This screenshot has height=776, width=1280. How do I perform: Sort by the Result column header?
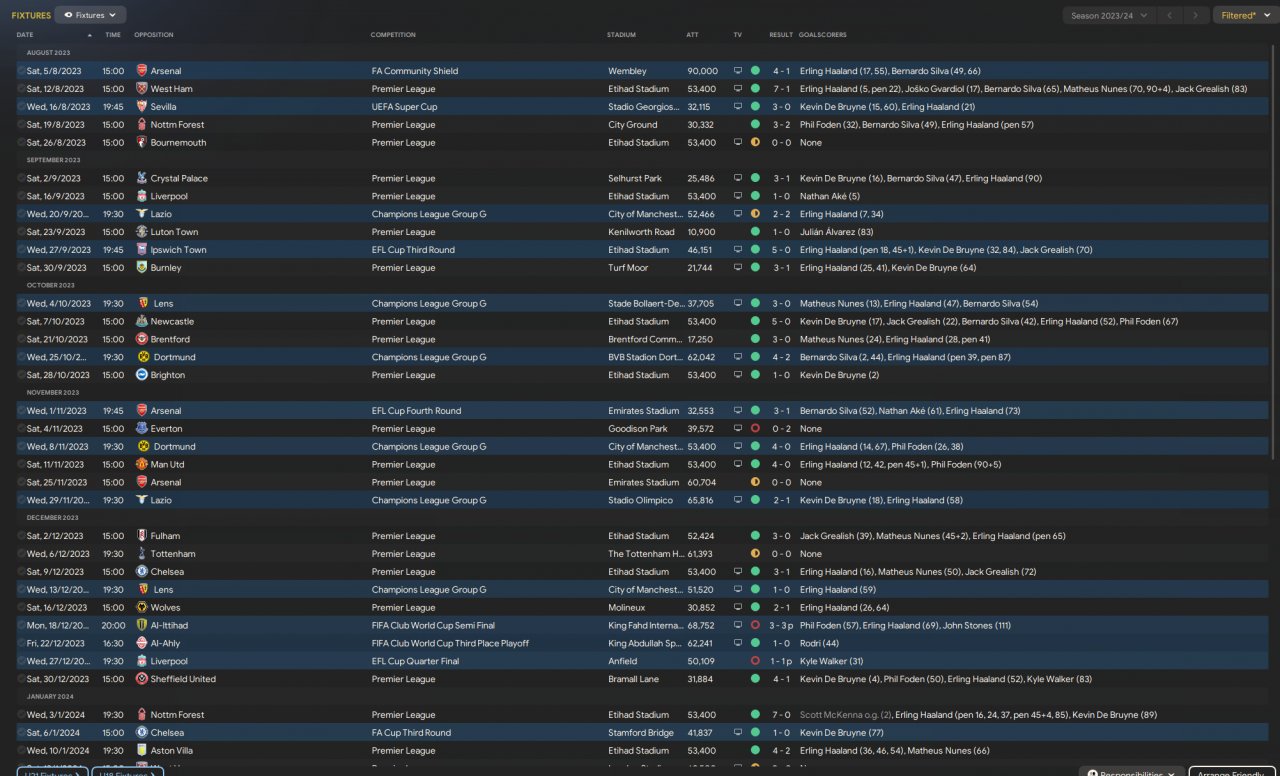tap(781, 35)
